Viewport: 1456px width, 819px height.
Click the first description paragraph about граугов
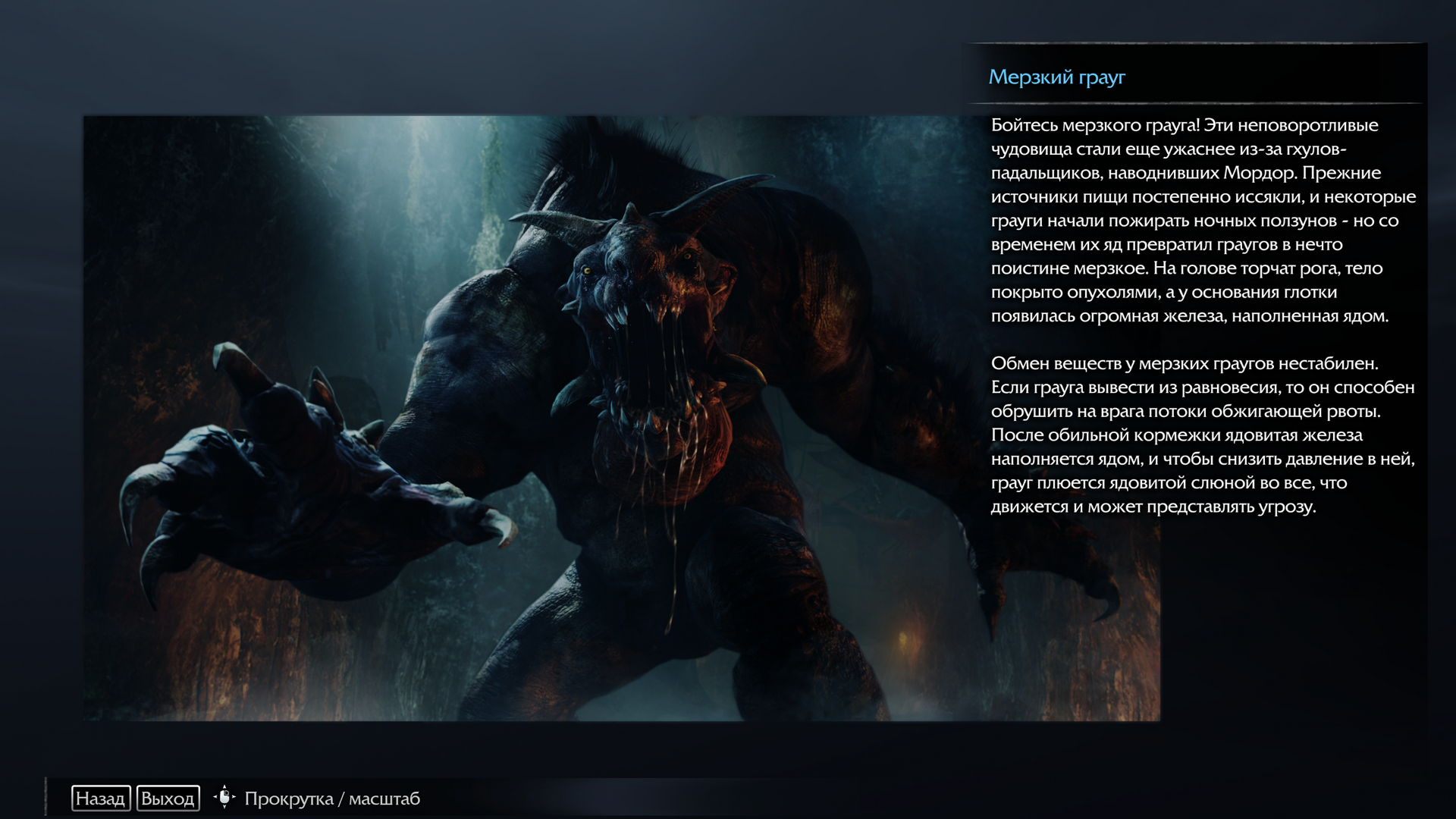pyautogui.click(x=1202, y=220)
